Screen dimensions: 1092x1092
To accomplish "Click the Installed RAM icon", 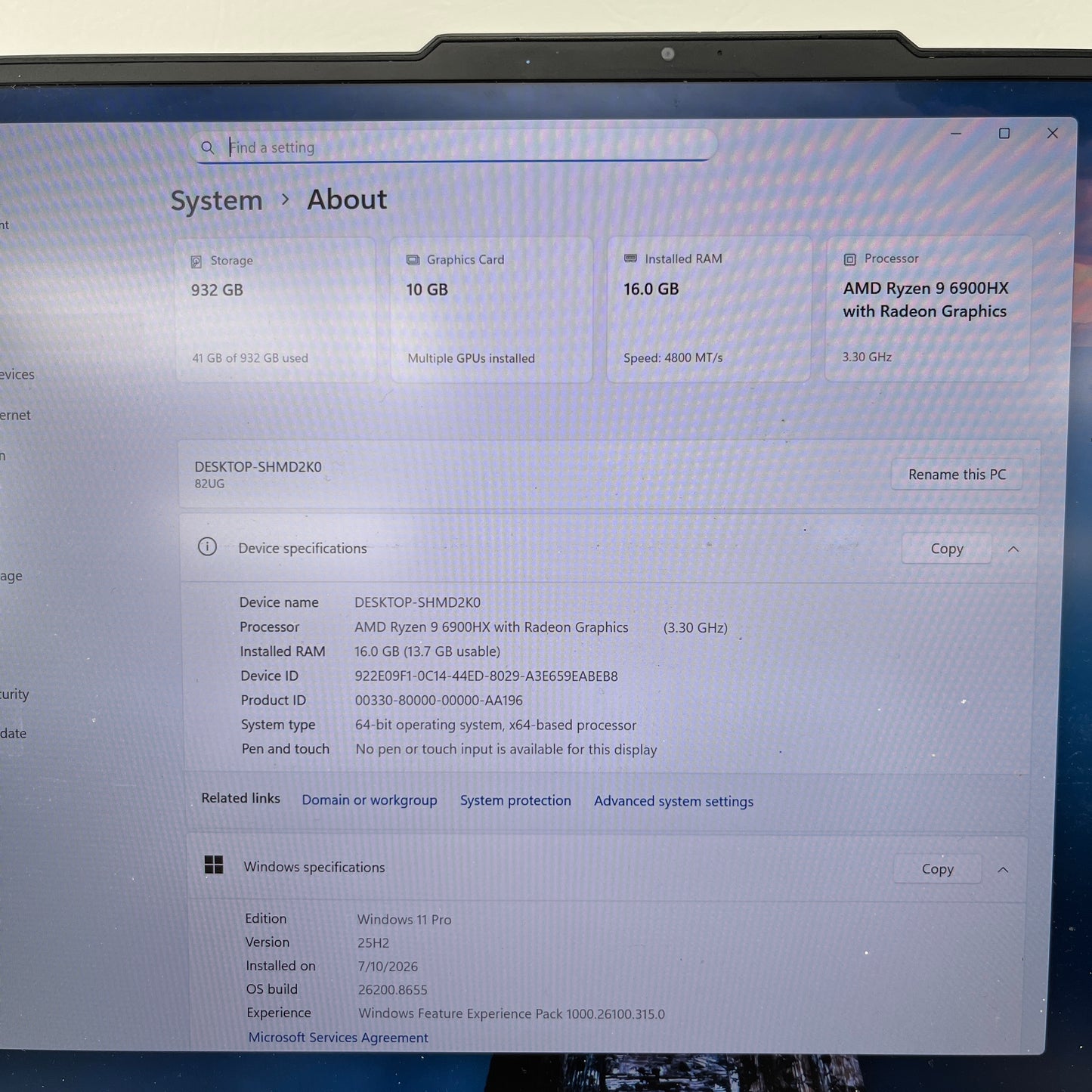I will click(630, 258).
